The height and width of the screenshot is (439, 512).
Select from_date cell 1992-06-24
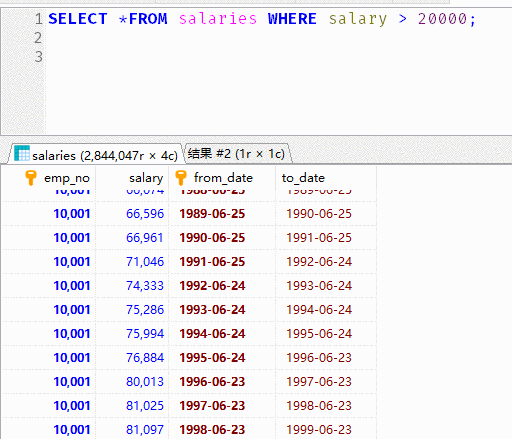222,286
